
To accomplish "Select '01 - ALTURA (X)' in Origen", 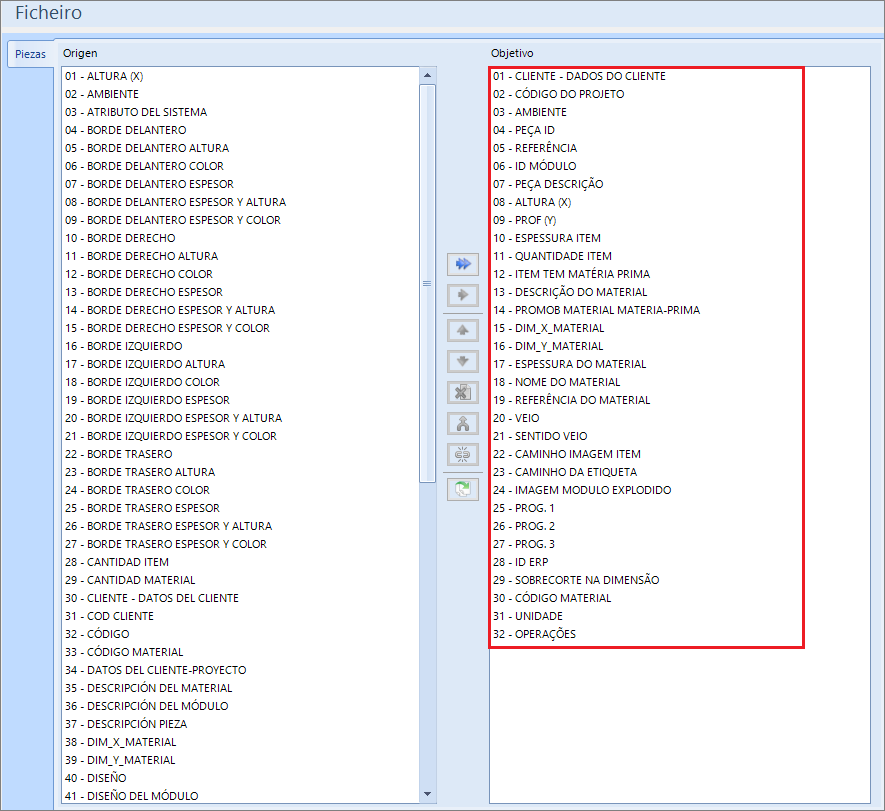I will 104,76.
